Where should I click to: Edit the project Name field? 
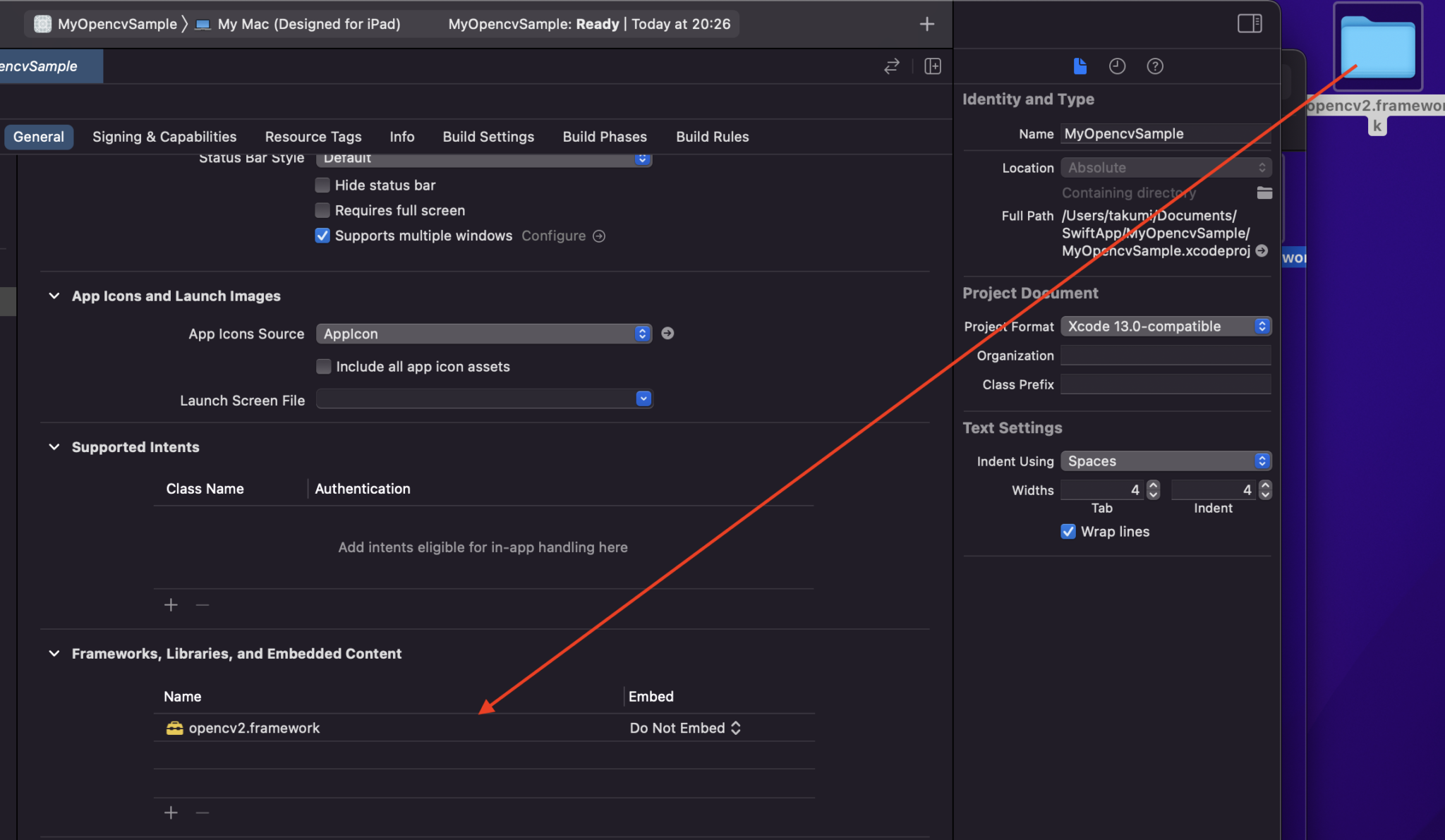coord(1164,133)
